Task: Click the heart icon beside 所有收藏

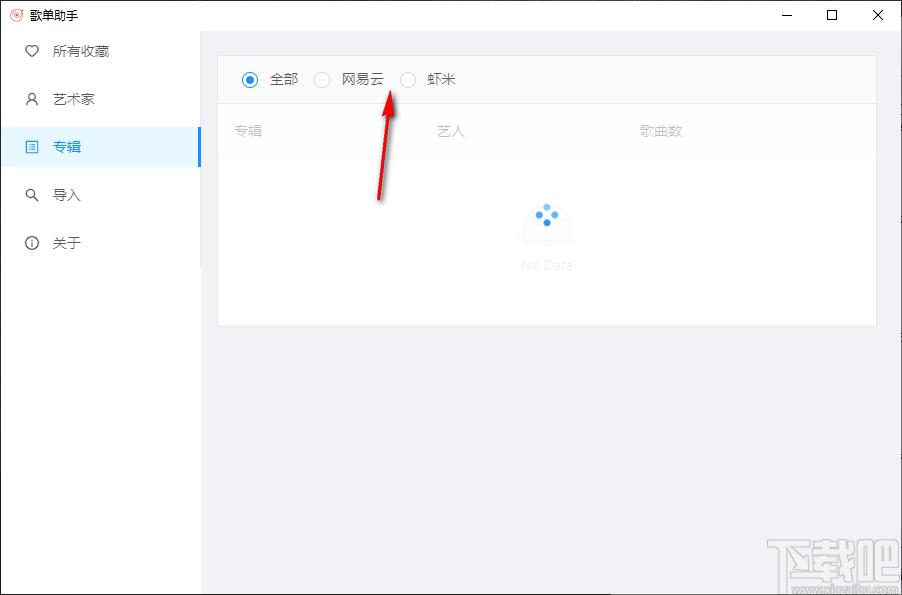Action: [32, 51]
